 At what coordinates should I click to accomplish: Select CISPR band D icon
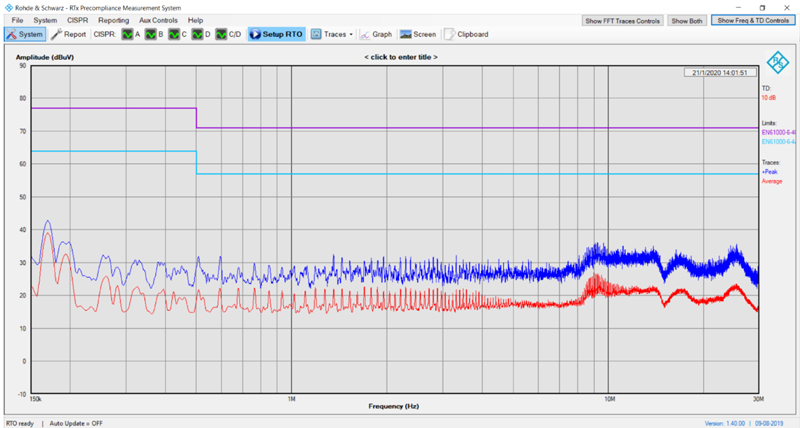202,34
